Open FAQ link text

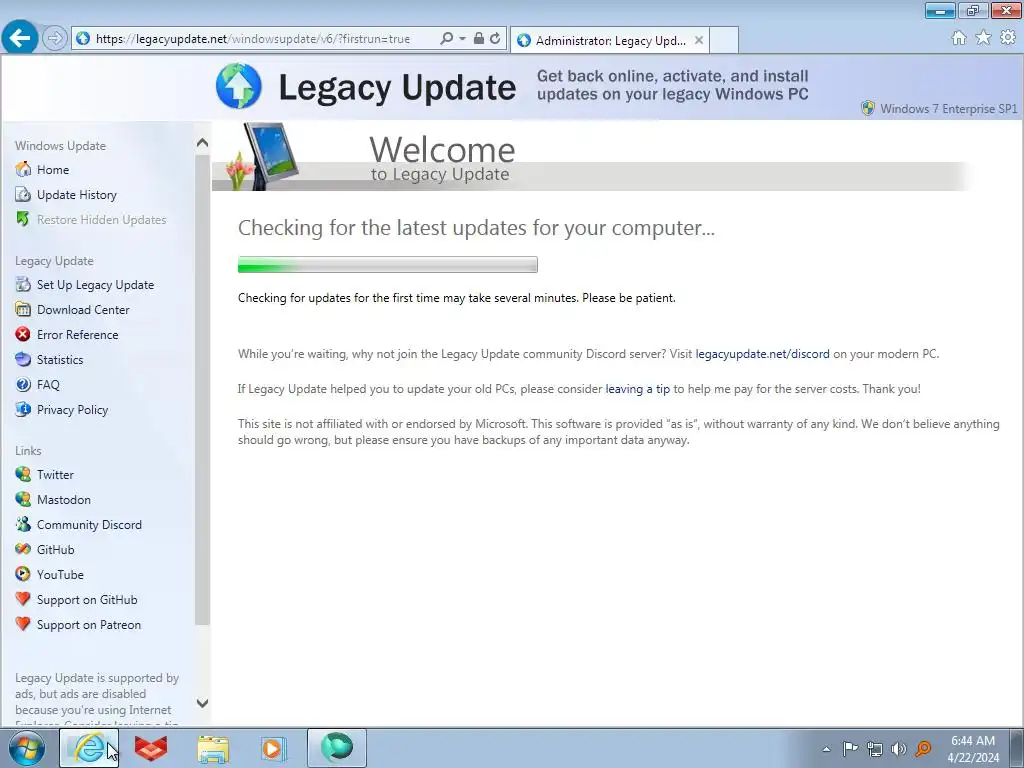[x=48, y=385]
